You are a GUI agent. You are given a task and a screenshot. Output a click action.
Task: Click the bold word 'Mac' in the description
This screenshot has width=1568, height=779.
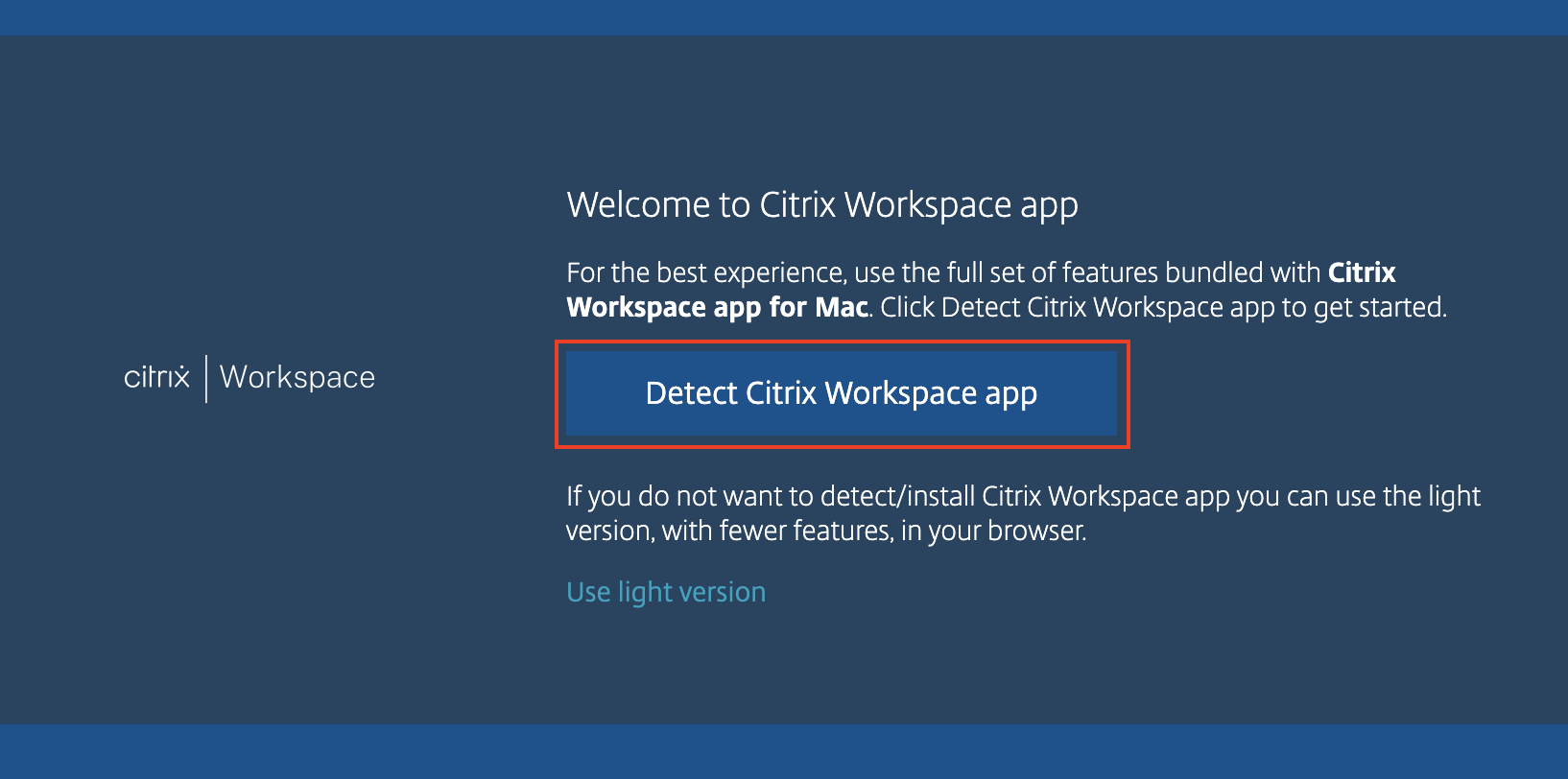(841, 308)
